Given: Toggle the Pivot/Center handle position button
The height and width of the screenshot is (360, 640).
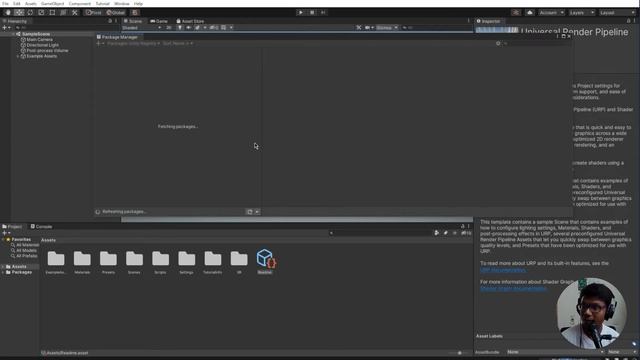Looking at the screenshot, I should click(x=93, y=13).
